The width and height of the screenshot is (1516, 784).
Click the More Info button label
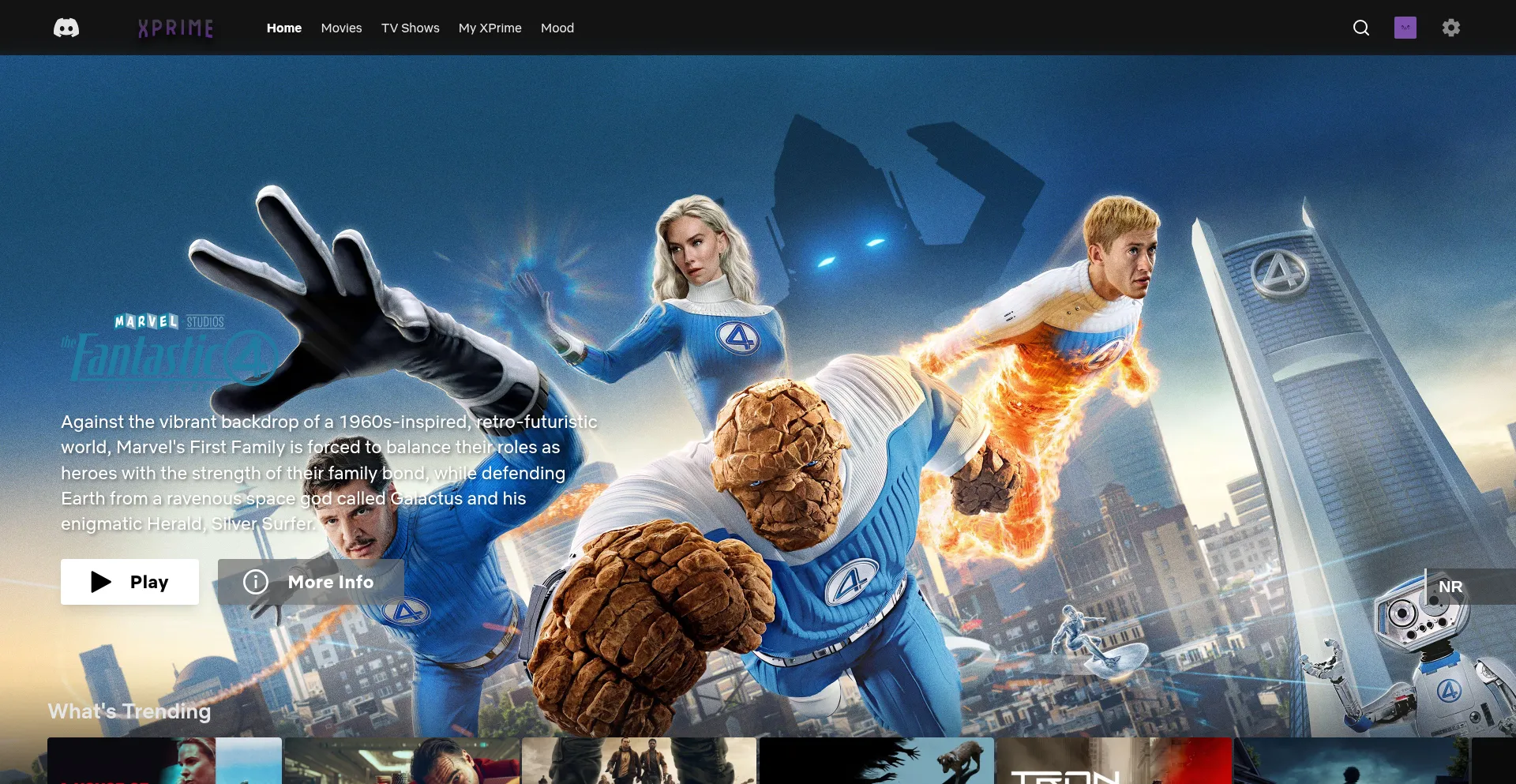tap(330, 582)
